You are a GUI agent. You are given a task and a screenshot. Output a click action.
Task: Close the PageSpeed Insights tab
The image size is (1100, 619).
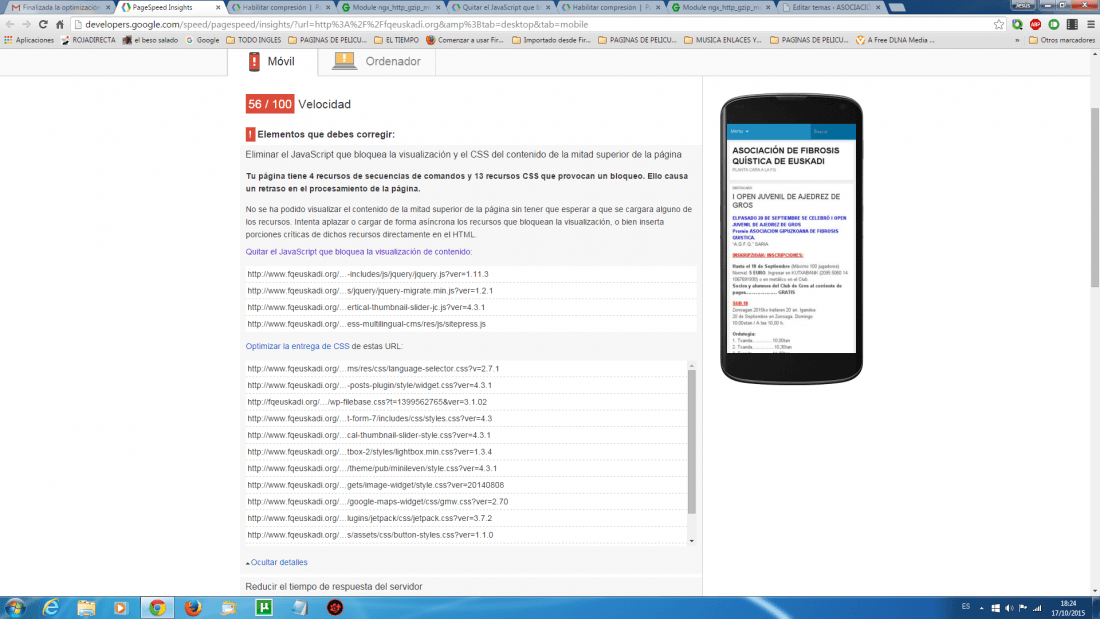[x=217, y=7]
